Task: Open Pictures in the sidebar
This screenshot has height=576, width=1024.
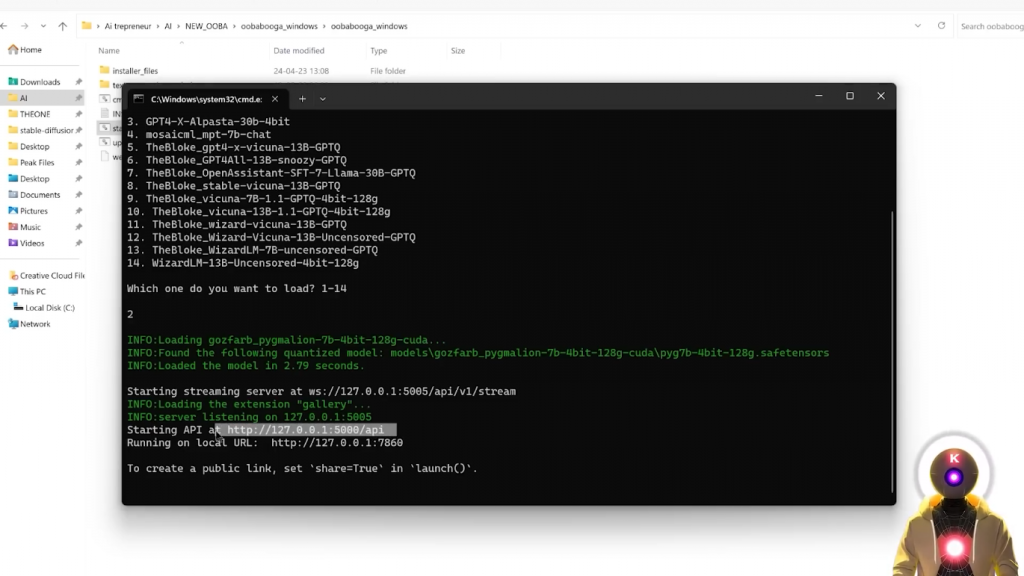Action: pos(33,211)
